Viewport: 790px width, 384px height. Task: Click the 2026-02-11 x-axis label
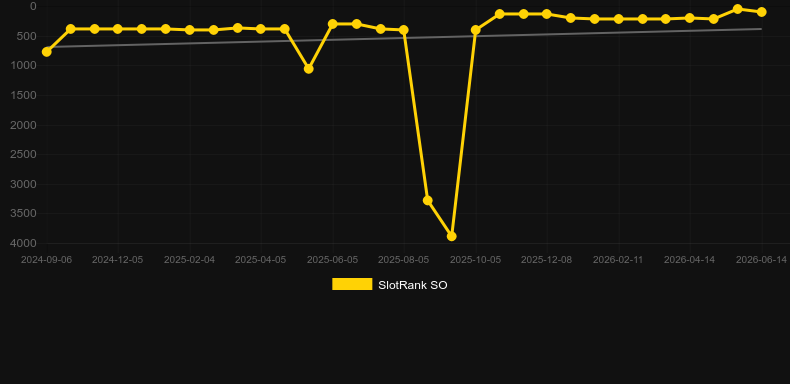[x=618, y=260]
